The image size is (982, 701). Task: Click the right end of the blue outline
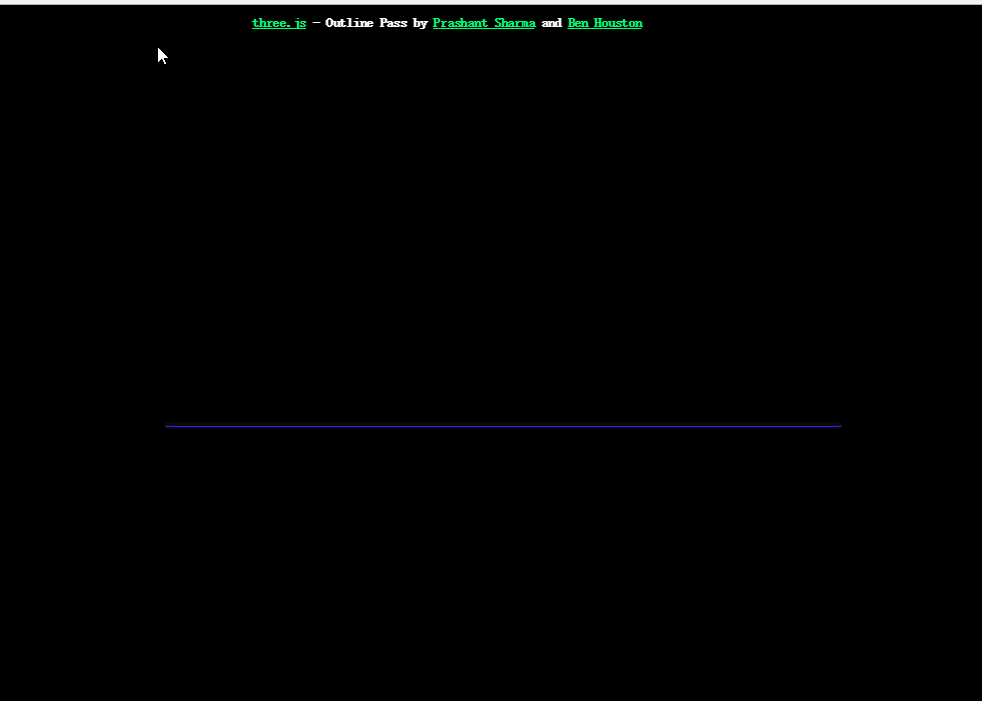point(837,425)
